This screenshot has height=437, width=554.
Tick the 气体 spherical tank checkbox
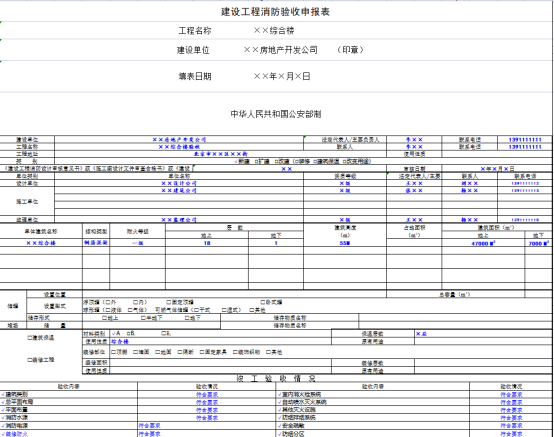pos(130,310)
